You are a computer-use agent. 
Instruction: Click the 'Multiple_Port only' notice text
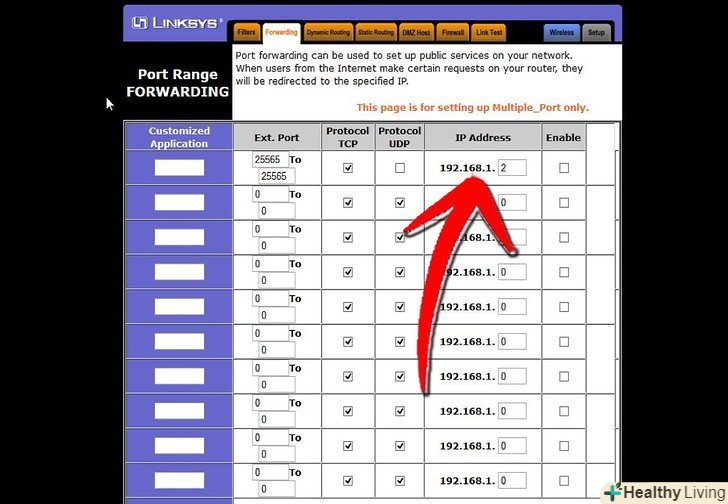(x=473, y=108)
